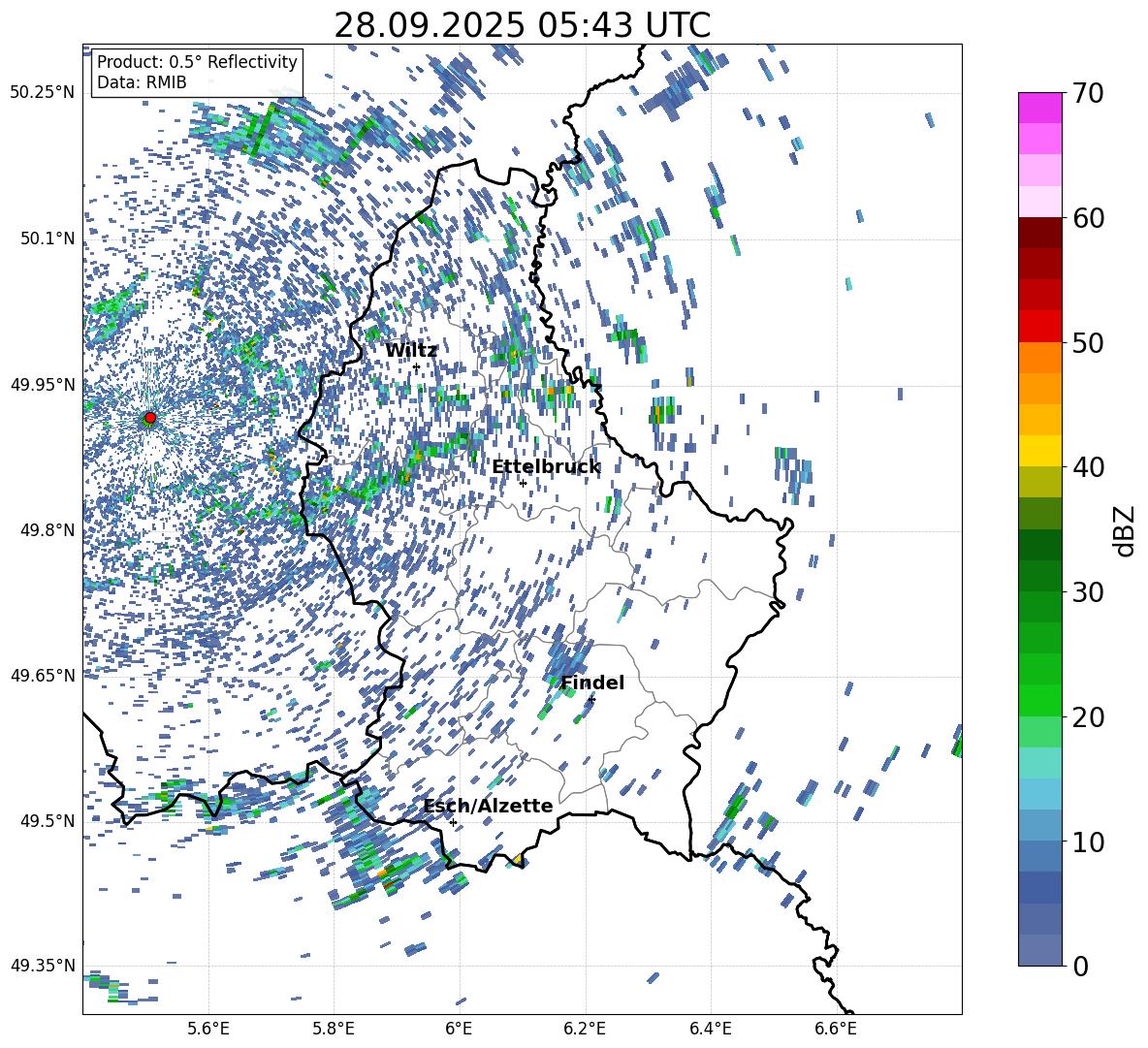Click the Wiltz city label

[411, 351]
